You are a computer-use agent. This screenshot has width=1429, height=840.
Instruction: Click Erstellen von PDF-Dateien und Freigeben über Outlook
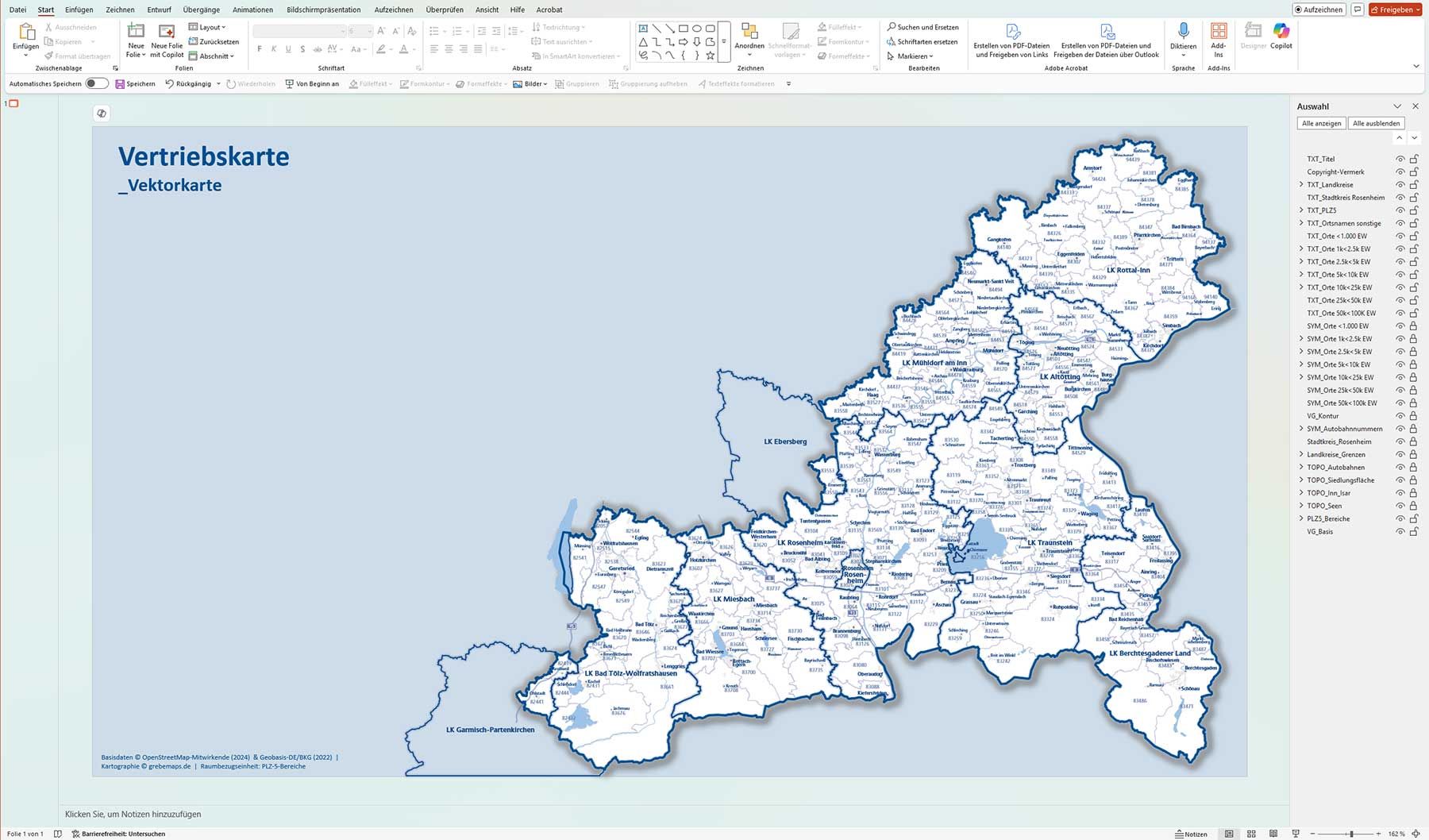(x=1106, y=40)
